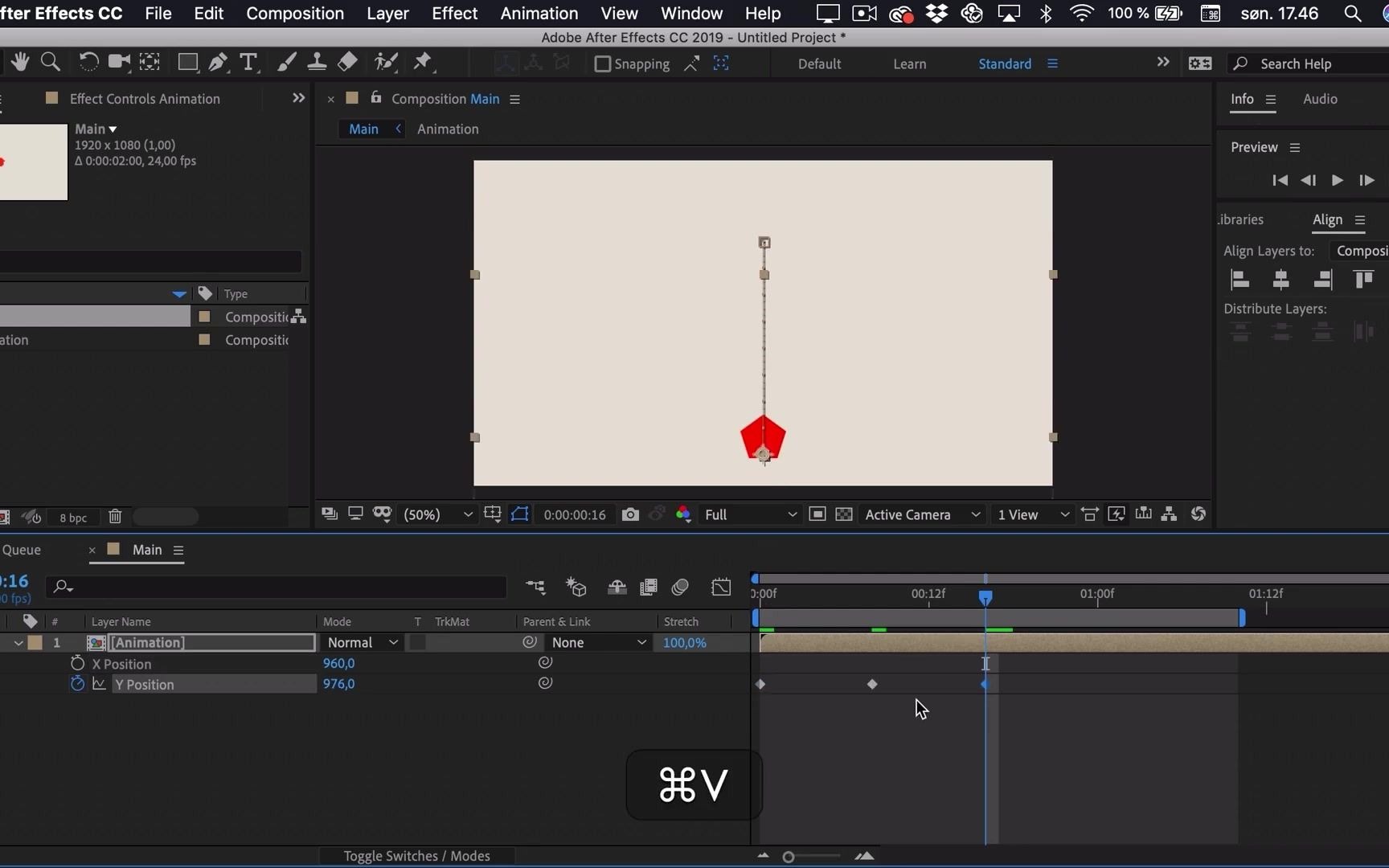Open the Full resolution dropdown
The image size is (1389, 868).
pos(750,514)
